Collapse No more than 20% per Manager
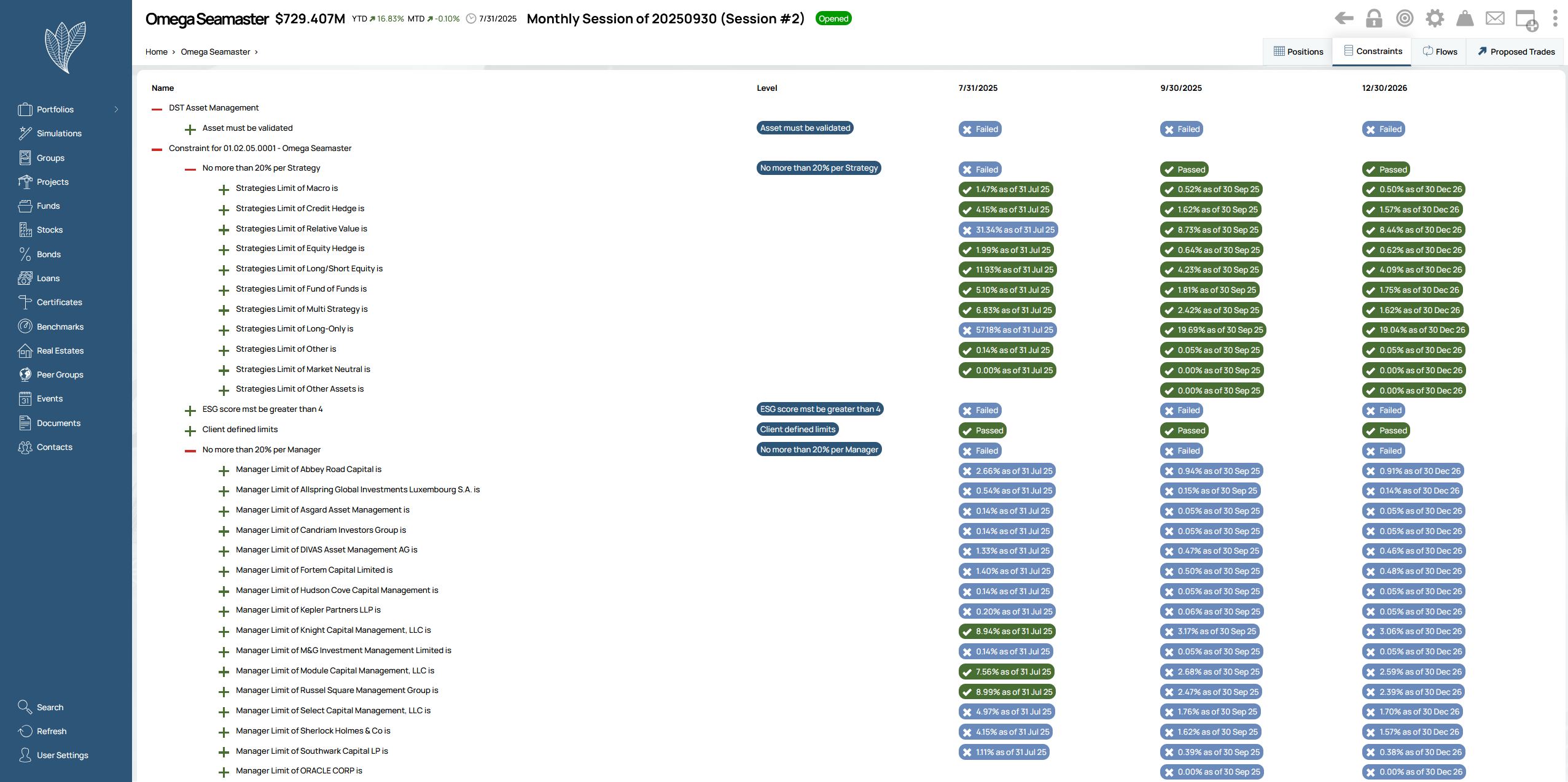This screenshot has width=1568, height=782. point(190,451)
